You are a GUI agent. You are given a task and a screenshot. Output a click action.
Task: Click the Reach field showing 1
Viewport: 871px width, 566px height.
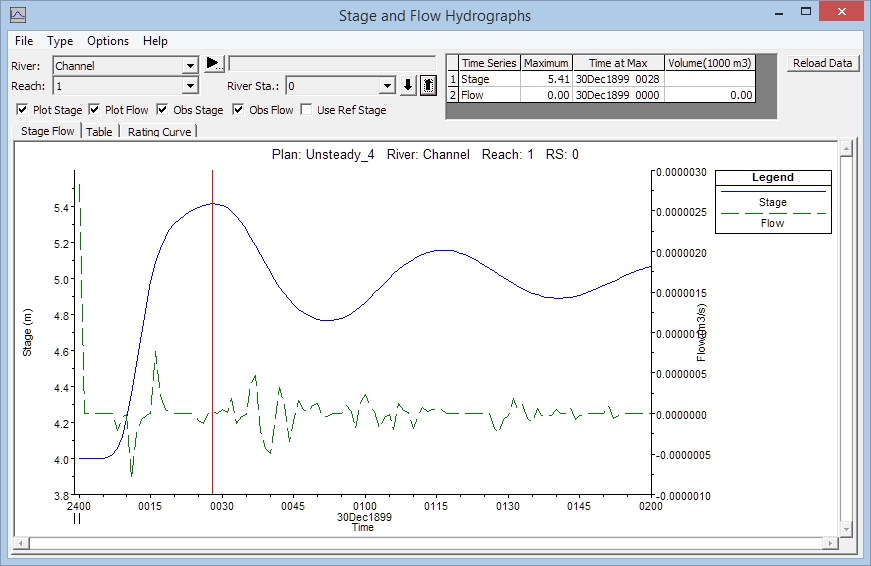click(x=118, y=86)
